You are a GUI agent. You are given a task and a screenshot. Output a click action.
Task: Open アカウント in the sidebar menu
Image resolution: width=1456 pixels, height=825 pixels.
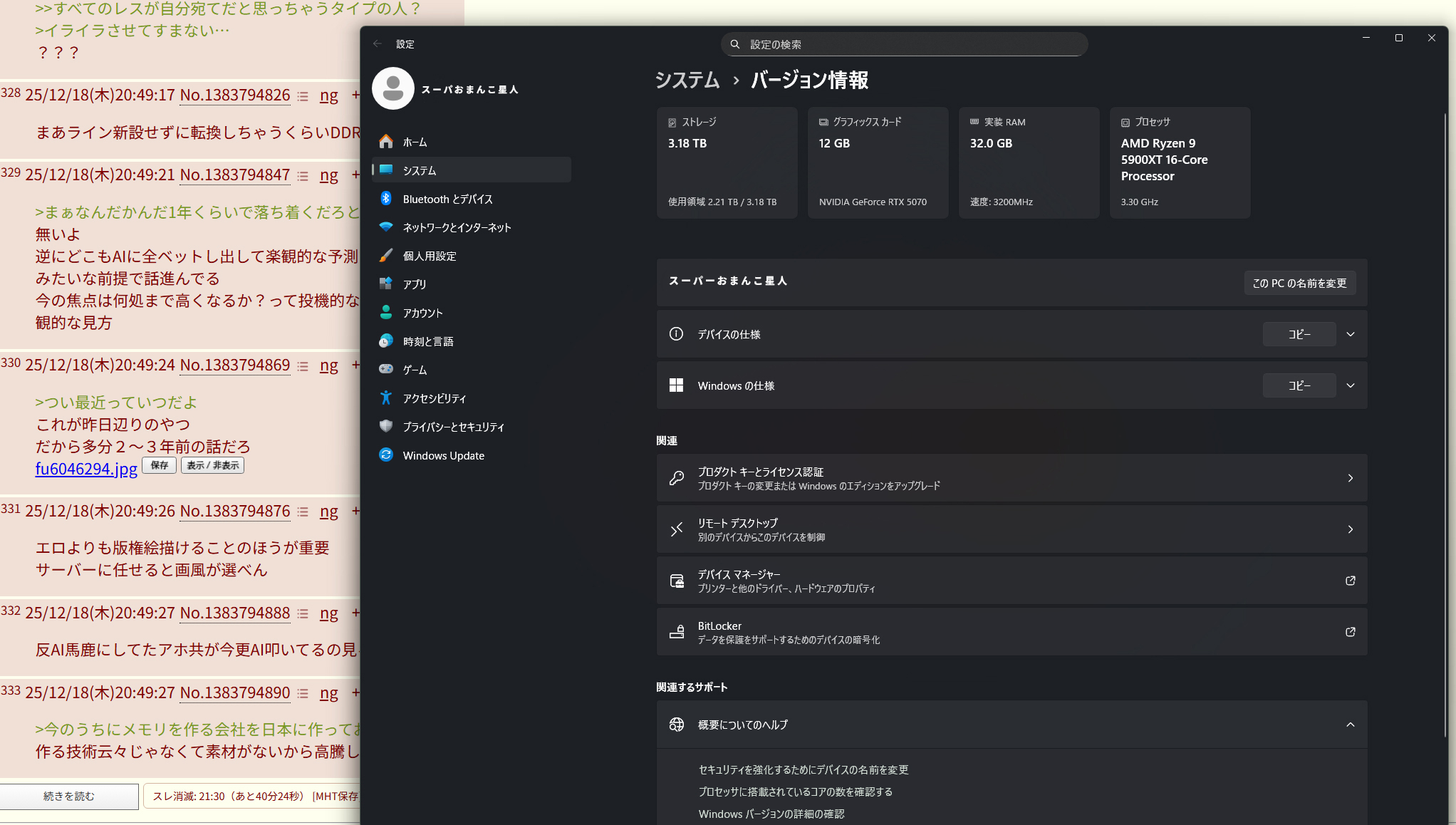pyautogui.click(x=422, y=313)
